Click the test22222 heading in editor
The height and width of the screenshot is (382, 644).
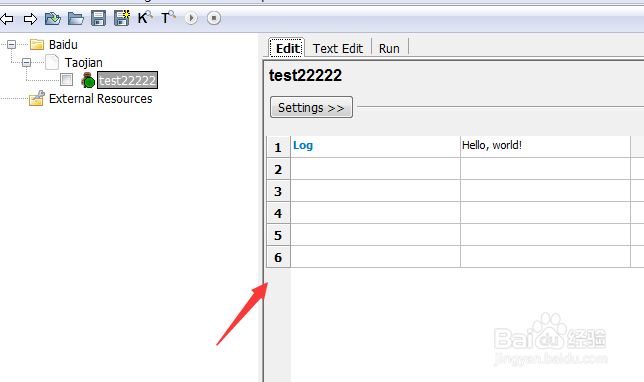[305, 75]
